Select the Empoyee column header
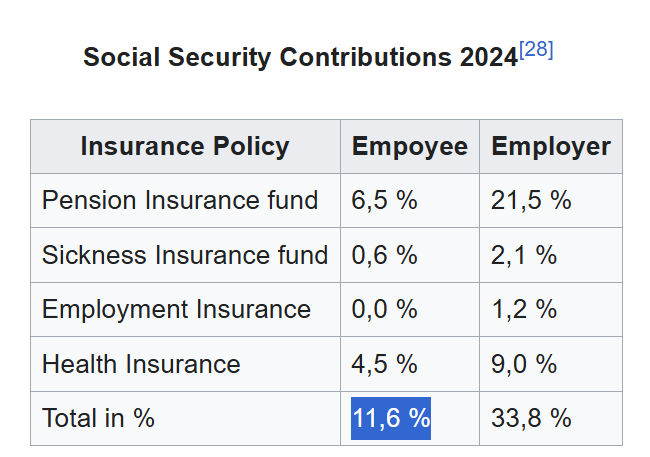This screenshot has height=457, width=650. point(410,147)
